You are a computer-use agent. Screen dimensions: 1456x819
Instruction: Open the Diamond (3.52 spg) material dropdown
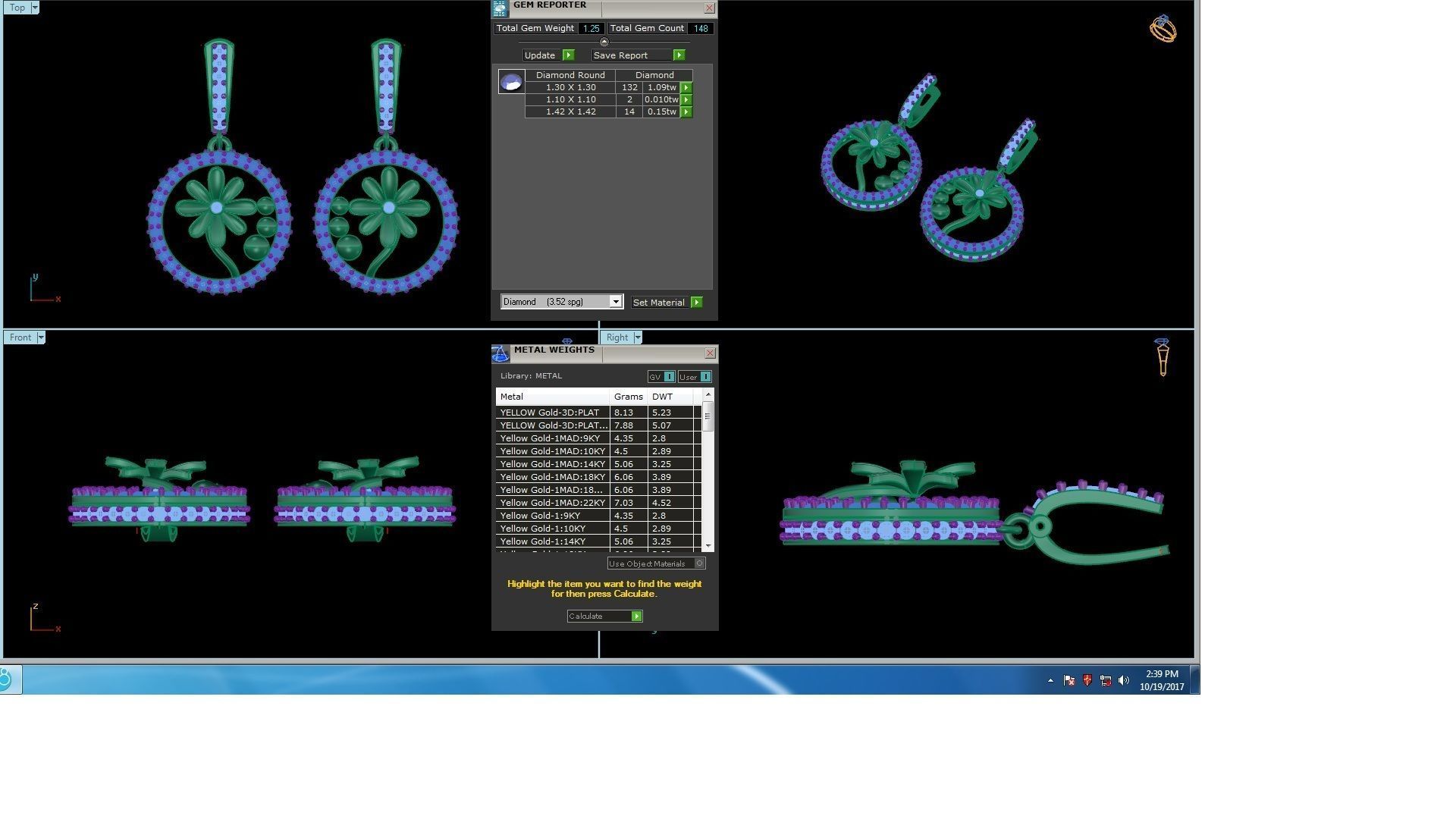tap(616, 302)
